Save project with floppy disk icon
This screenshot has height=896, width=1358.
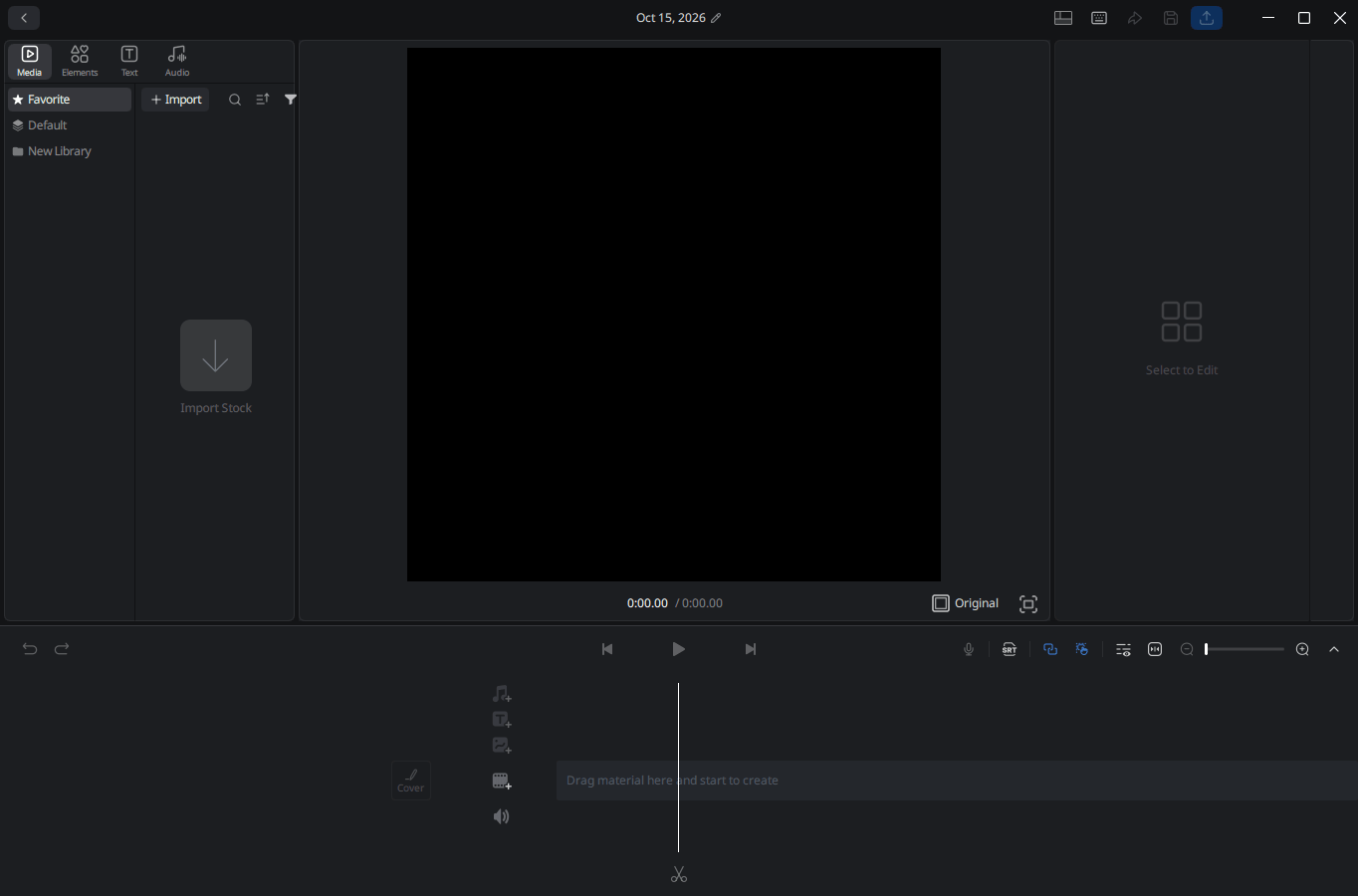[x=1171, y=18]
